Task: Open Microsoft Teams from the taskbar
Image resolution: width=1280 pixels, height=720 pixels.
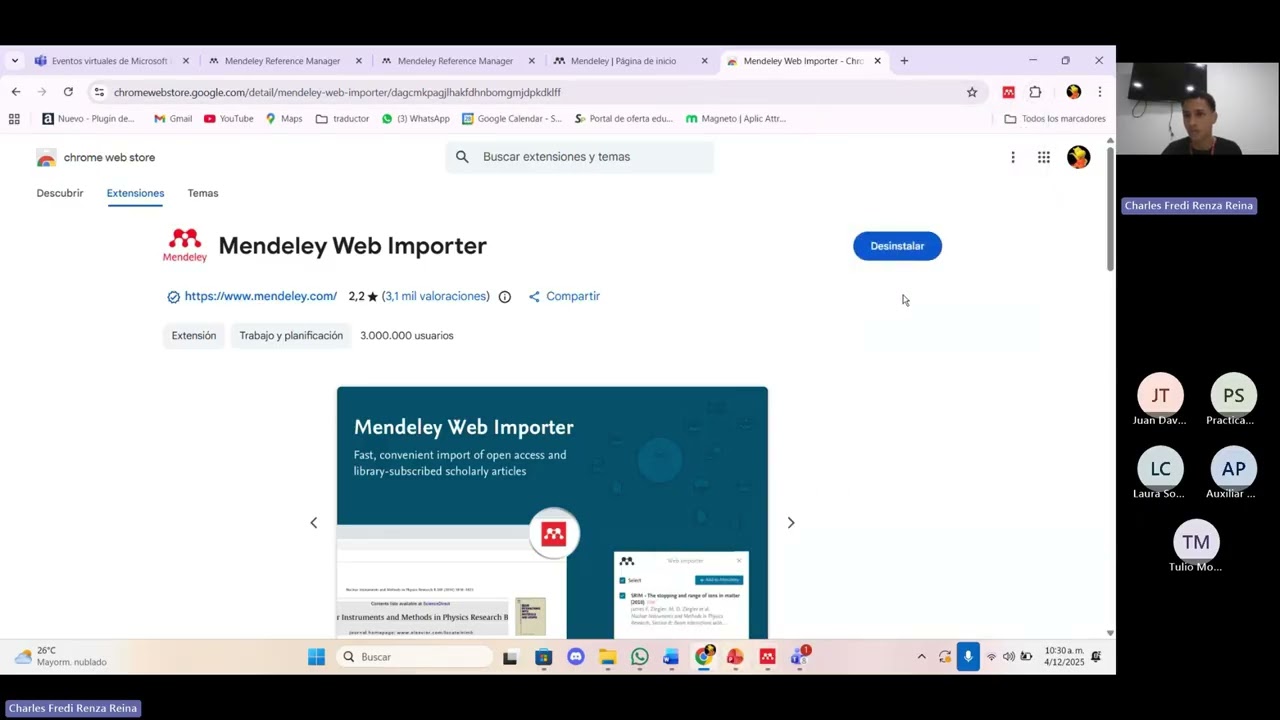Action: [799, 657]
